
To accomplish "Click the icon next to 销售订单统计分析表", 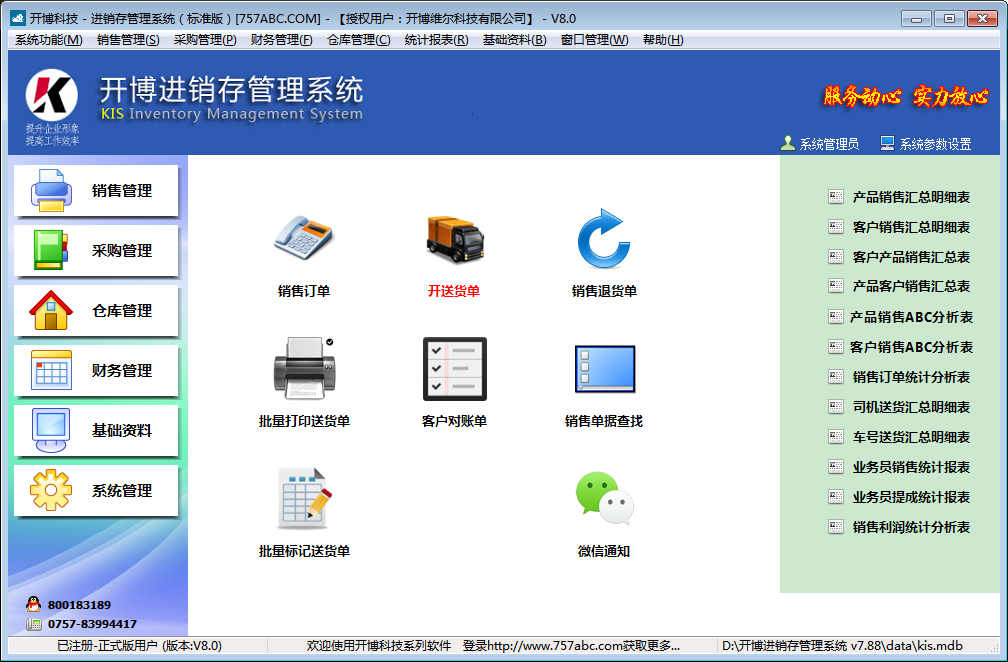I will click(836, 377).
